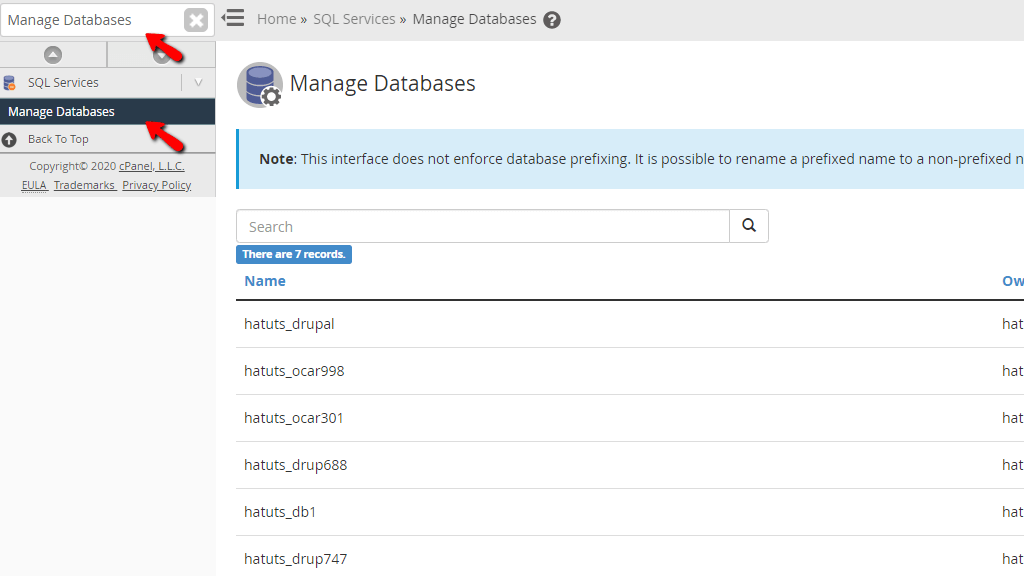This screenshot has width=1024, height=576.
Task: Click the up arrow navigation button in sidebar
Action: point(53,55)
